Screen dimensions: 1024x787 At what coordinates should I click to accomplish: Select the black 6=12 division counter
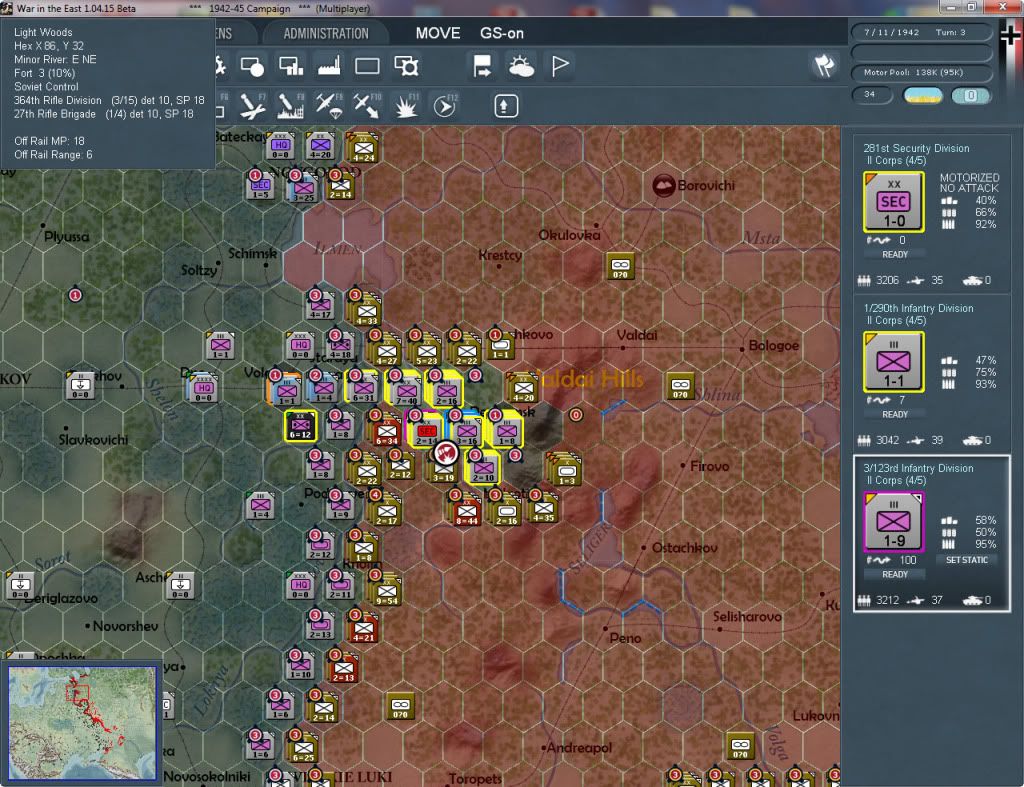(300, 426)
